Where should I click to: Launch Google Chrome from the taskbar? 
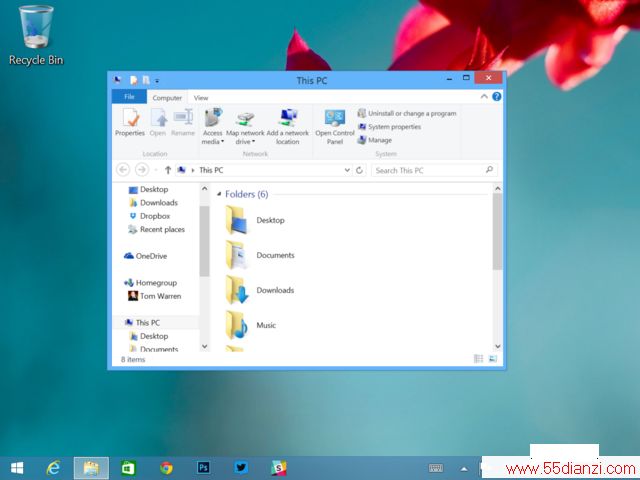166,468
